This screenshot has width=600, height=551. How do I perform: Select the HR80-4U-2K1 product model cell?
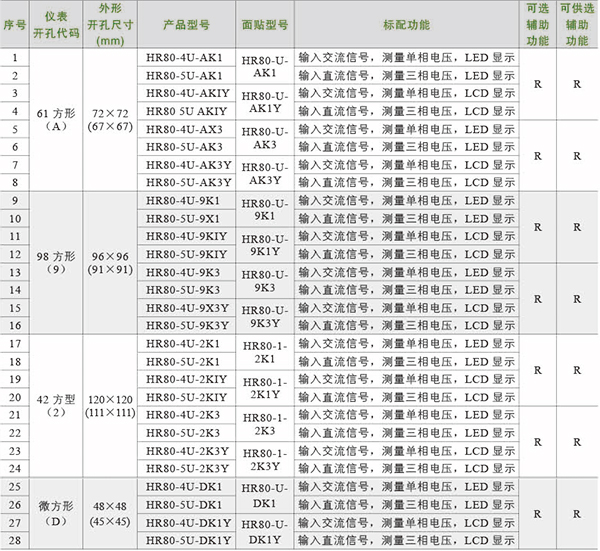pyautogui.click(x=187, y=343)
